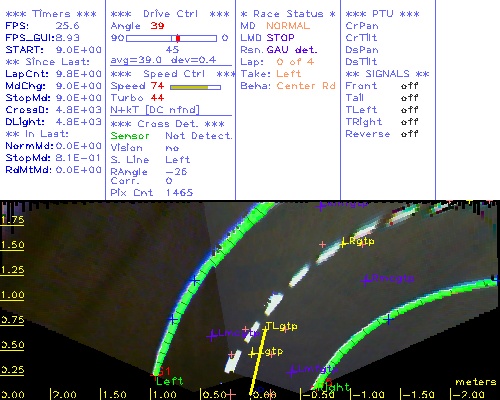500x400 pixels.
Task: Select the PTU panel title
Action: point(382,14)
